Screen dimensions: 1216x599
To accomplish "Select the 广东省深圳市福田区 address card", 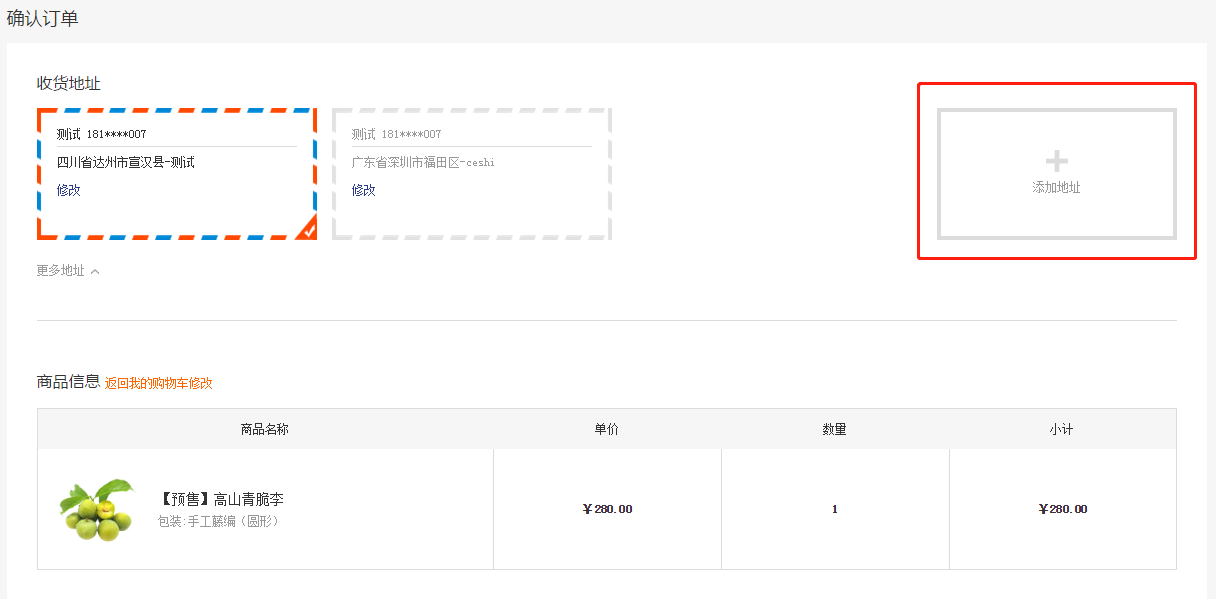I will coord(472,174).
